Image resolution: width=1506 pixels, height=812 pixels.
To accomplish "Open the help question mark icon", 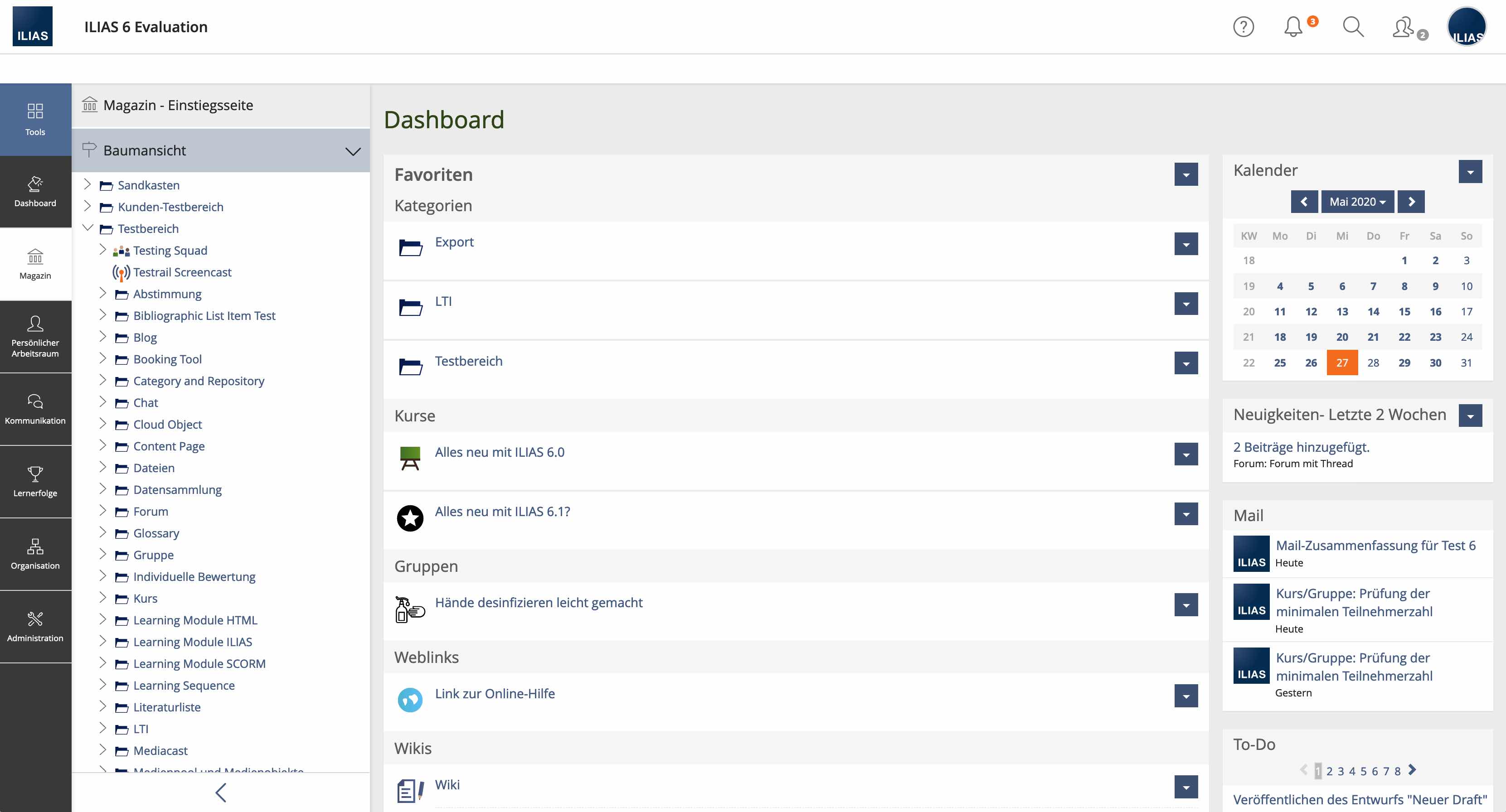I will tap(1243, 27).
